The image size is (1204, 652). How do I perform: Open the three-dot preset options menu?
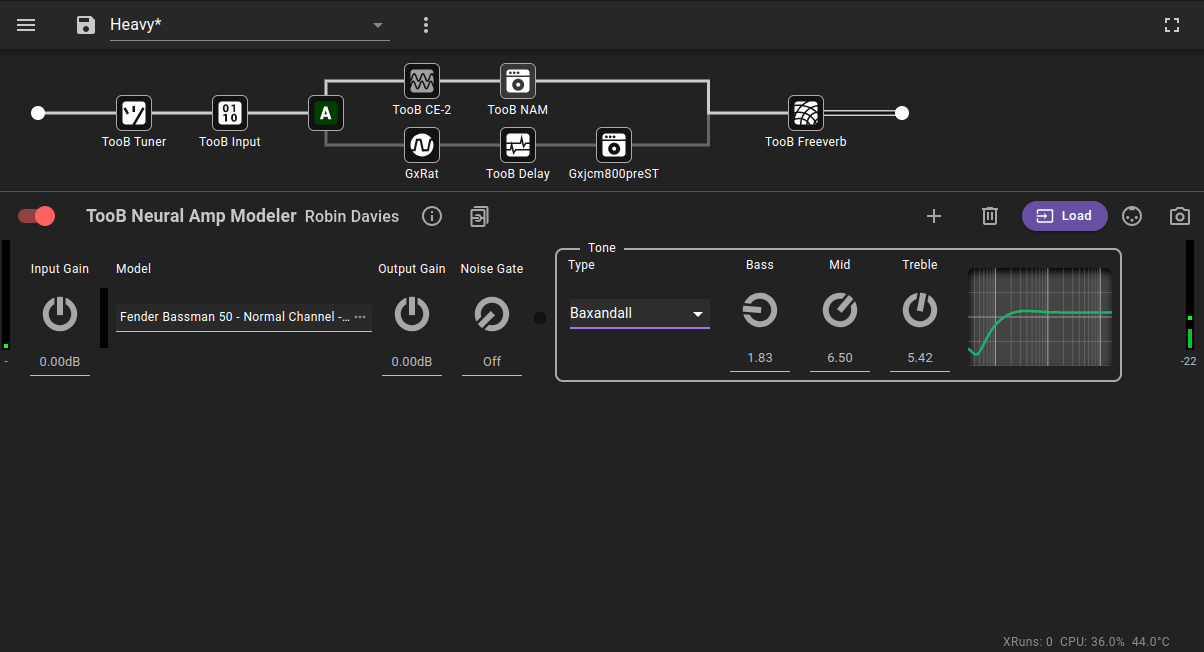tap(426, 25)
